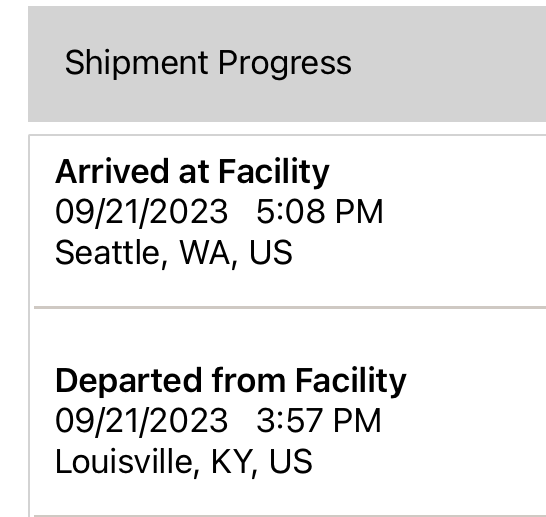
Task: Select the word Shipment in the header
Action: (x=136, y=63)
